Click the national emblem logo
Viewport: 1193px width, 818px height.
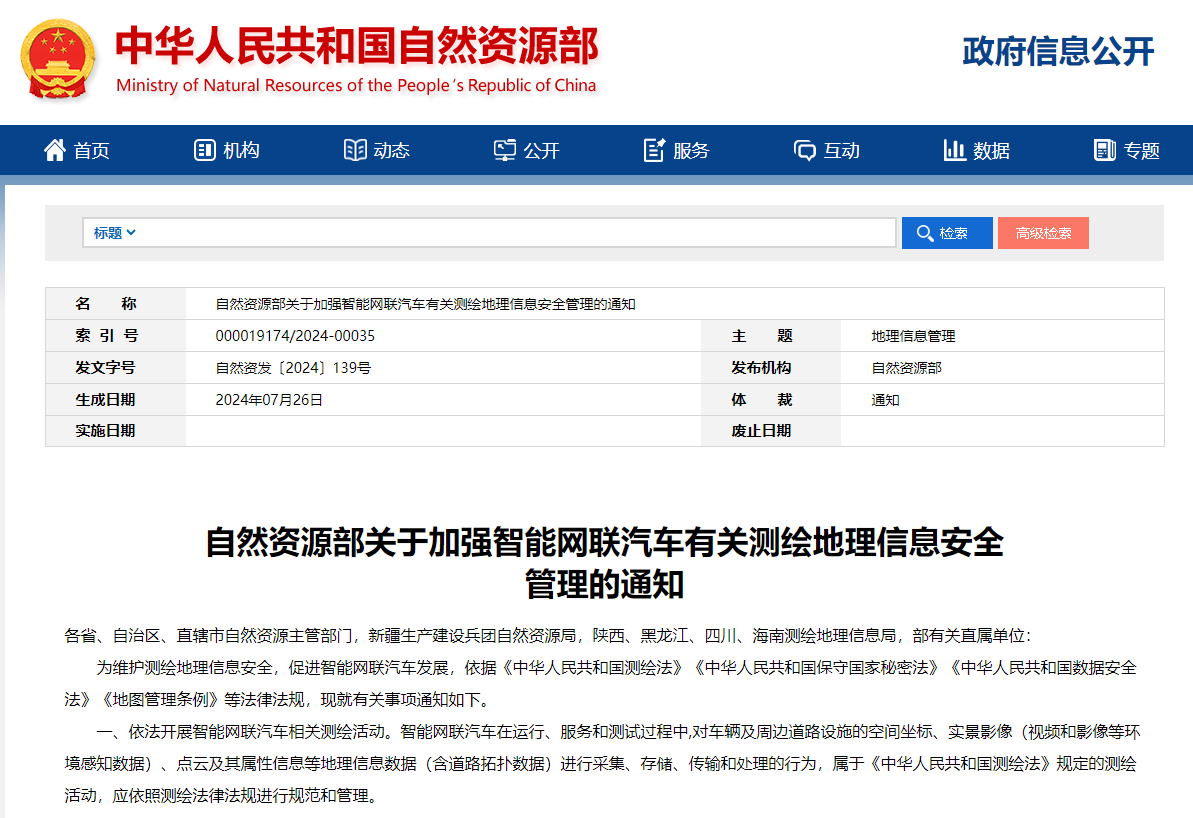tap(58, 58)
